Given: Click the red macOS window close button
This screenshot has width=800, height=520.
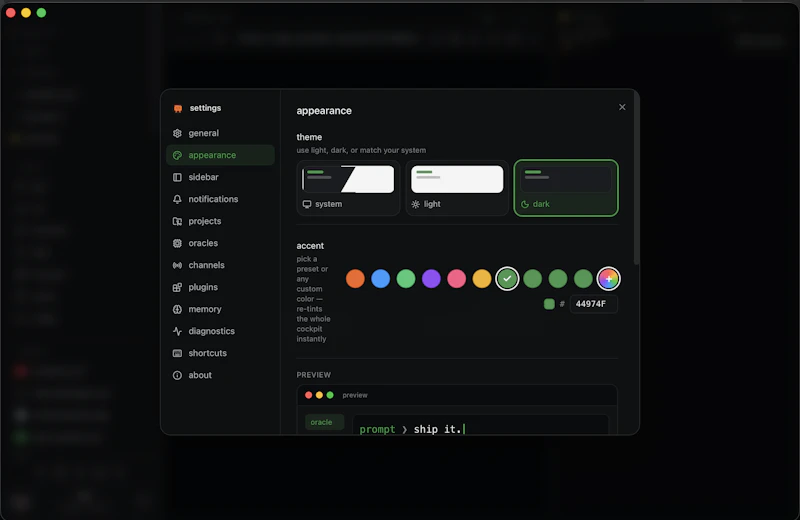Looking at the screenshot, I should [11, 13].
